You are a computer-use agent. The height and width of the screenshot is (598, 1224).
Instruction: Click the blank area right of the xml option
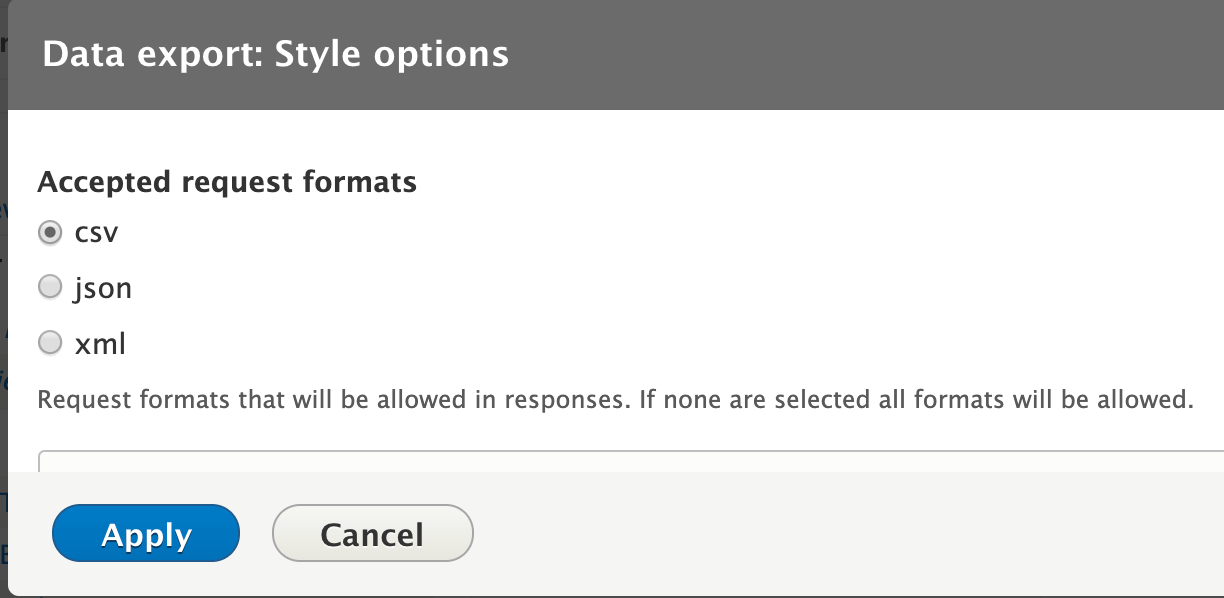pos(650,344)
